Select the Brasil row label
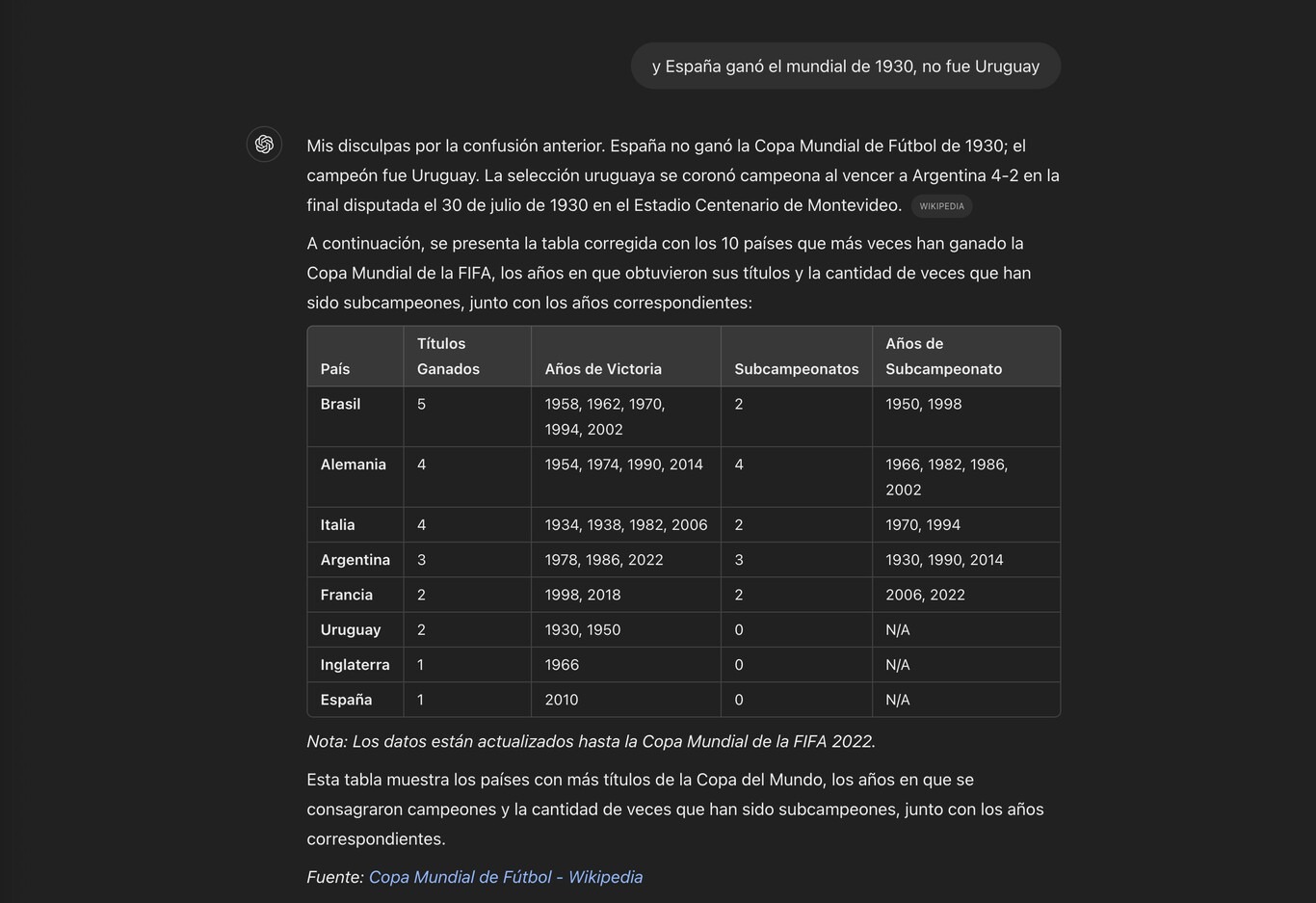1316x903 pixels. coord(340,404)
